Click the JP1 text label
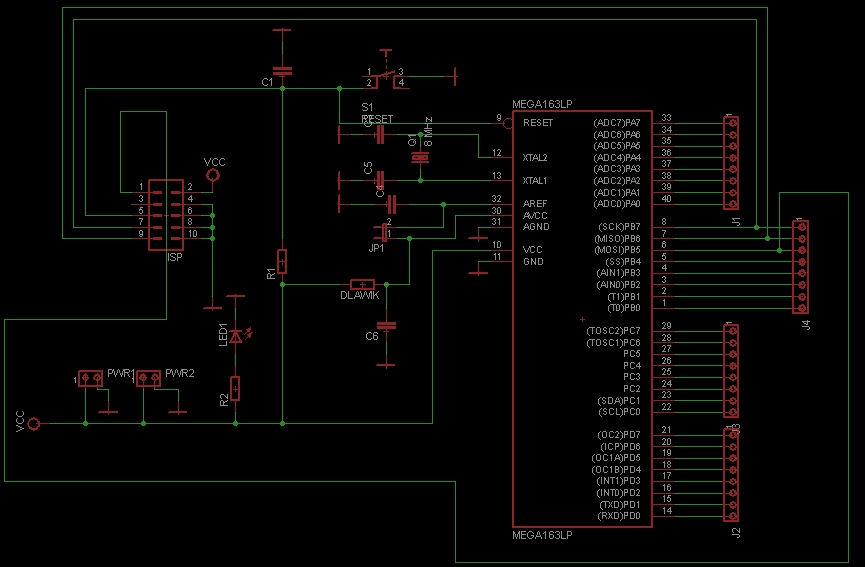865x567 pixels. coord(376,249)
